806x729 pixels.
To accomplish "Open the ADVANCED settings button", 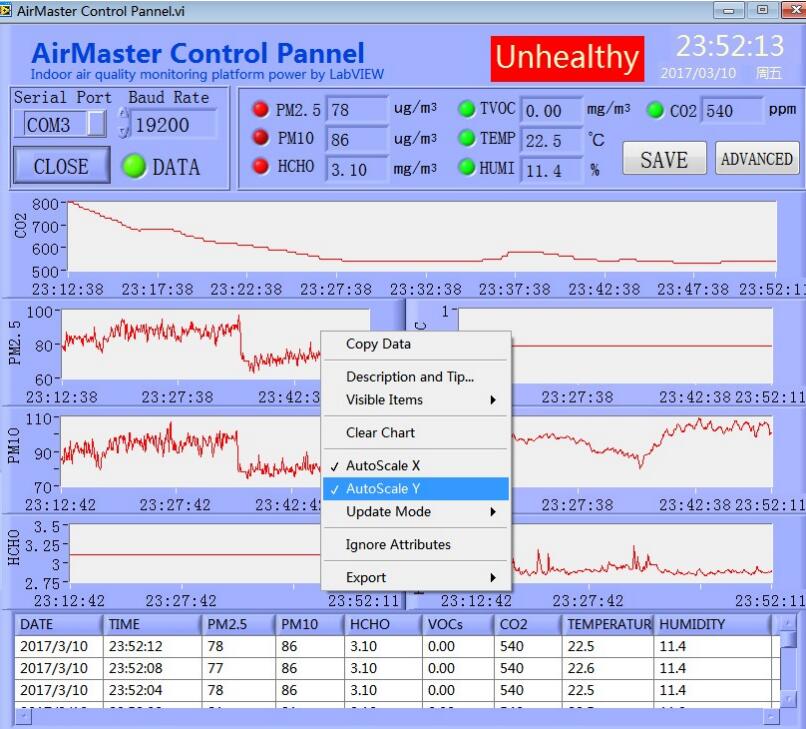I will (x=757, y=159).
